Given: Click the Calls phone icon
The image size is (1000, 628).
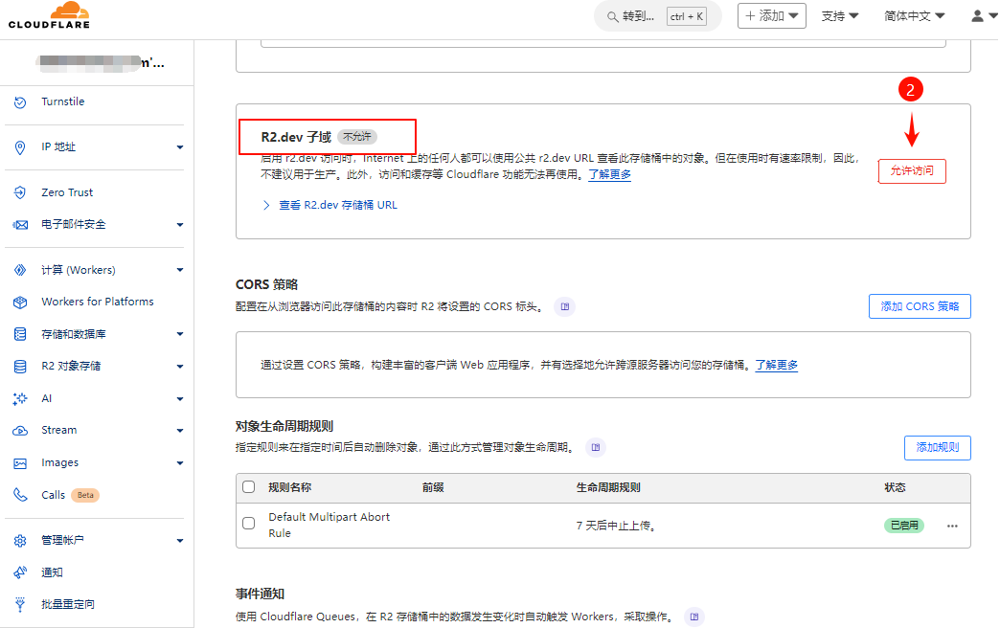Looking at the screenshot, I should point(20,495).
